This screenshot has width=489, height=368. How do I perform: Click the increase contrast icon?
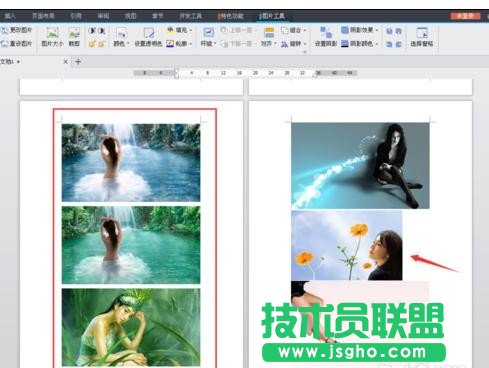click(x=92, y=31)
